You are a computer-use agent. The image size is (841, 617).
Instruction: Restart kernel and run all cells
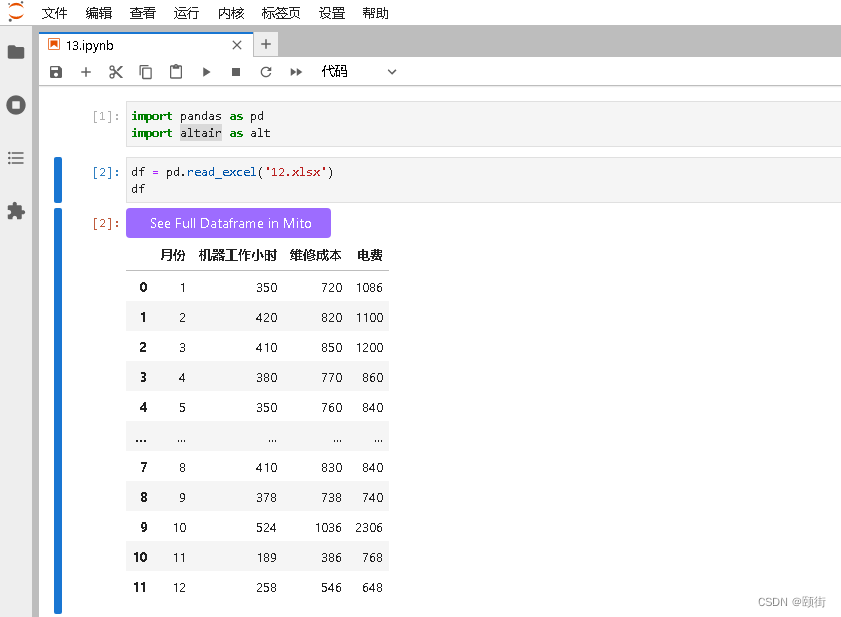click(296, 72)
